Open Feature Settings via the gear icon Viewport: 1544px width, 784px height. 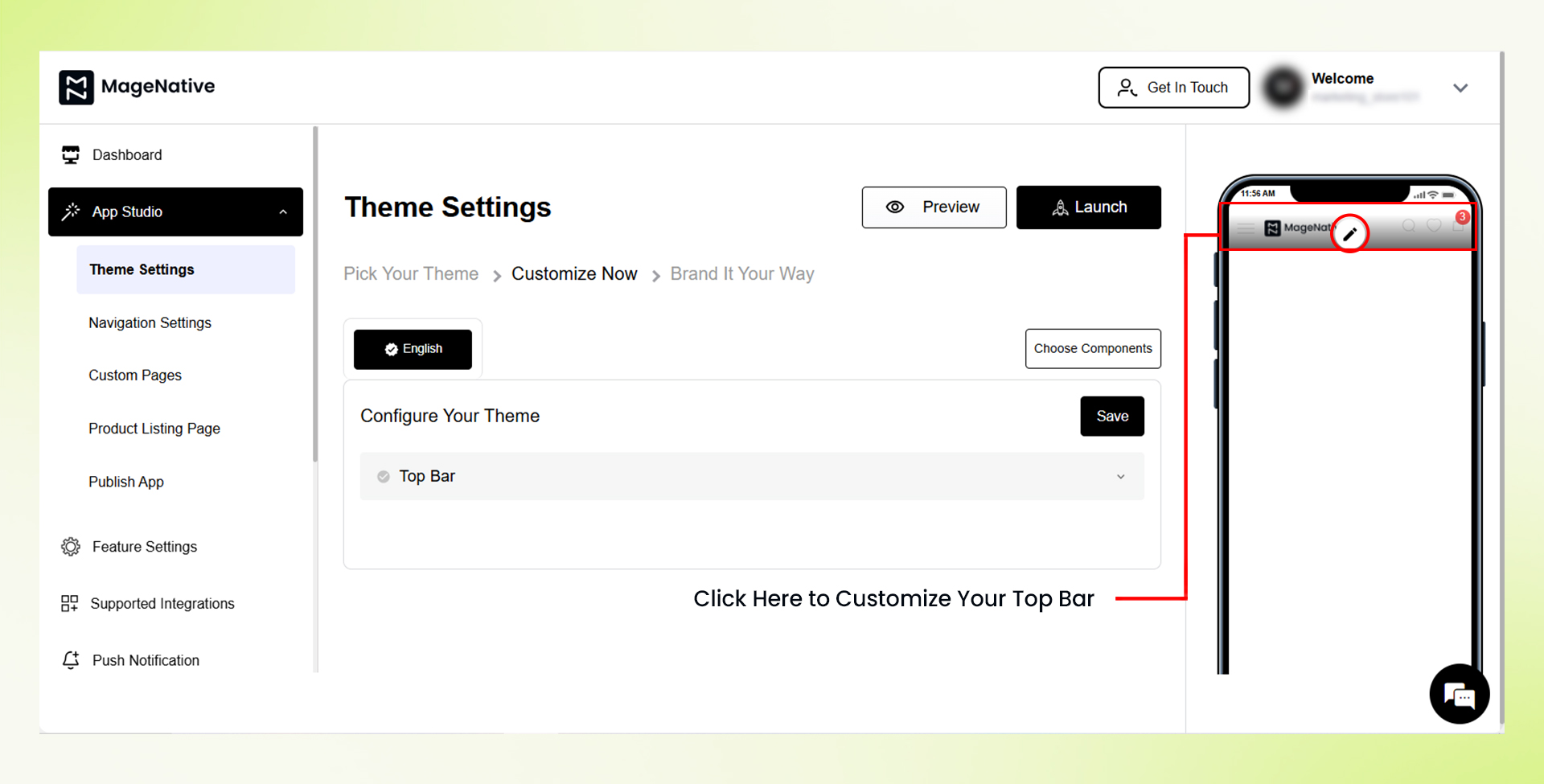click(71, 546)
